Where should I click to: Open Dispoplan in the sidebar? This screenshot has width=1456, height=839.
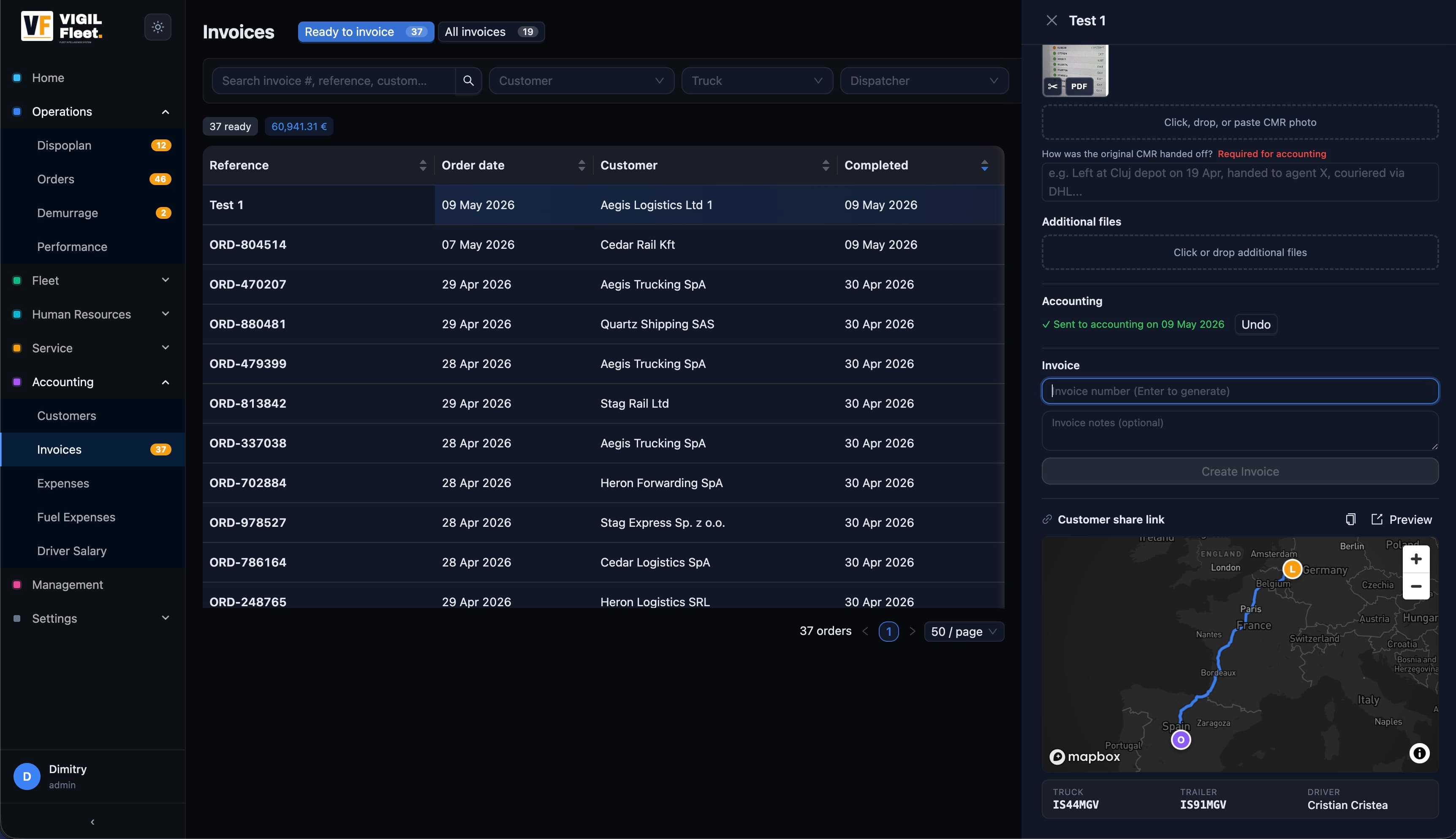[x=93, y=145]
